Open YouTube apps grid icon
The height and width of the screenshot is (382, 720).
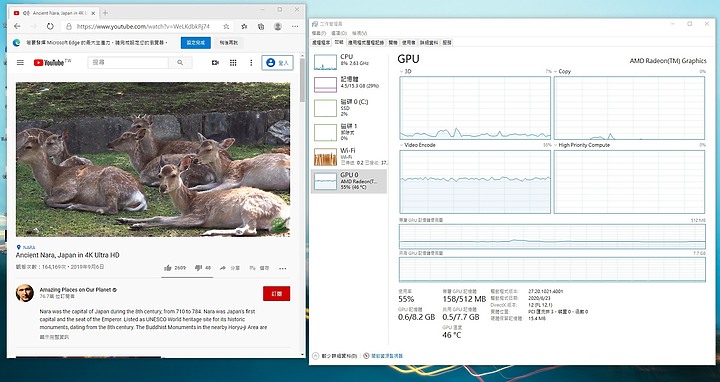pos(233,62)
